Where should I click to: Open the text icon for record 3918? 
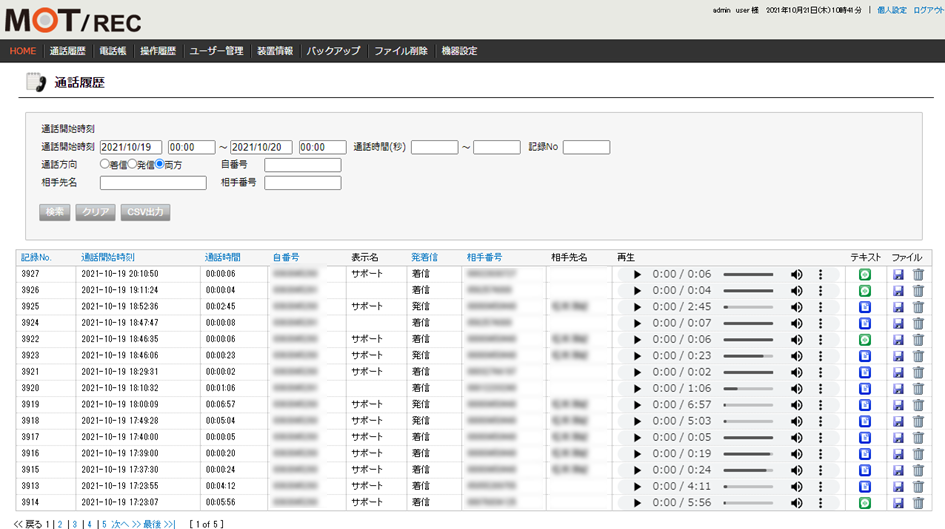coord(865,421)
